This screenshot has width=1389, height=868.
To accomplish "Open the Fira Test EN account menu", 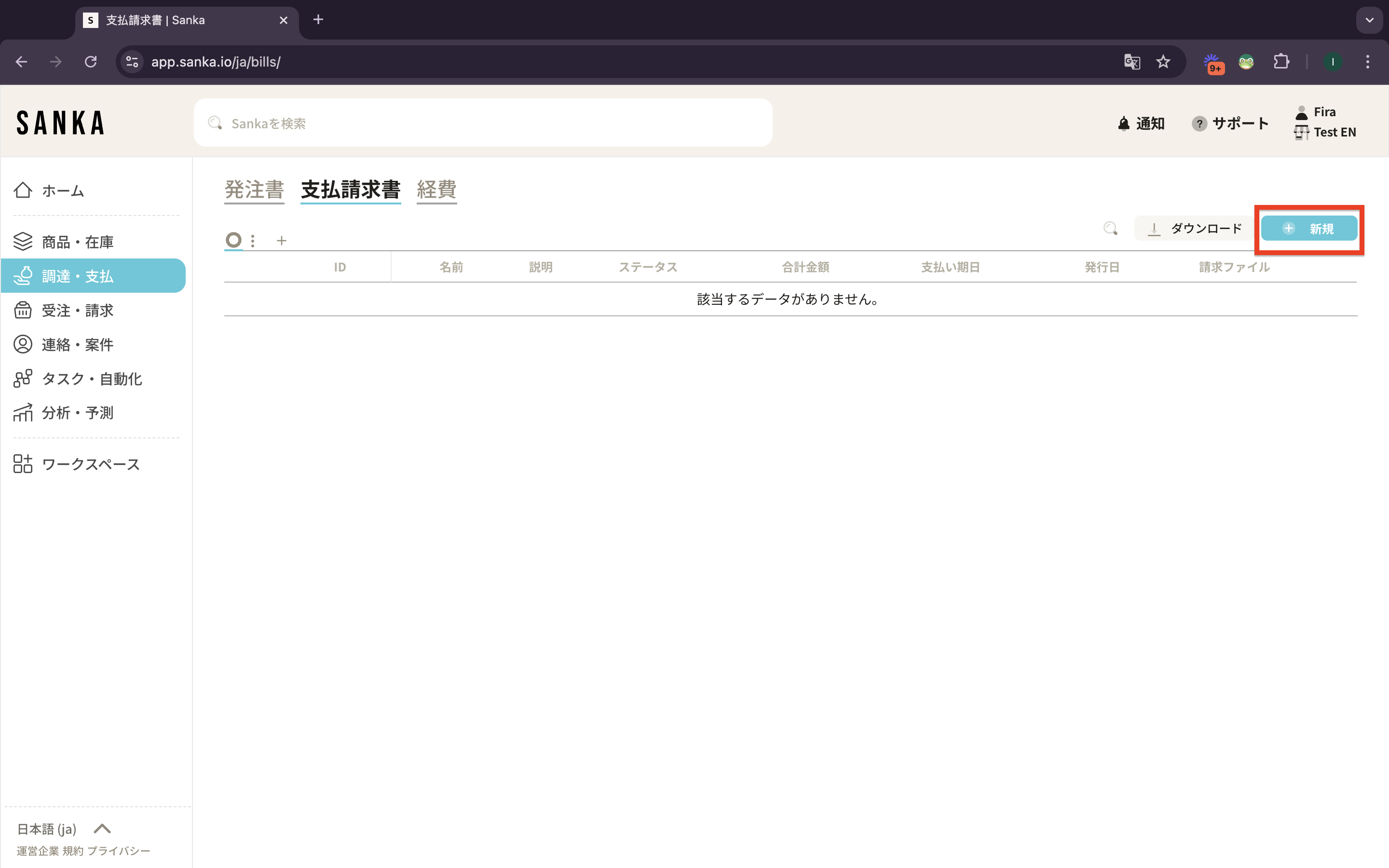I will [x=1325, y=122].
